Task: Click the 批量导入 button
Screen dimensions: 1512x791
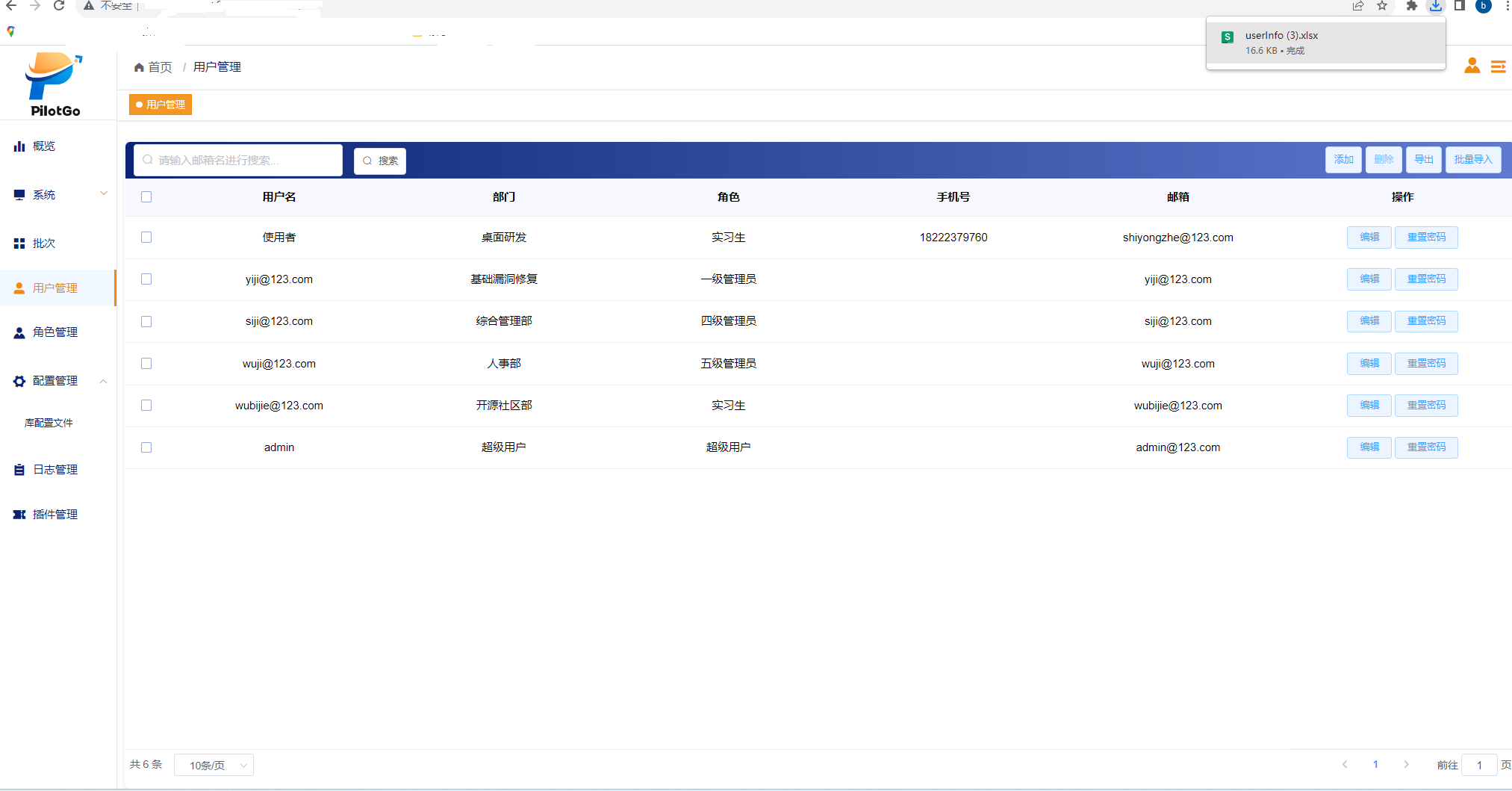Action: pos(1472,160)
